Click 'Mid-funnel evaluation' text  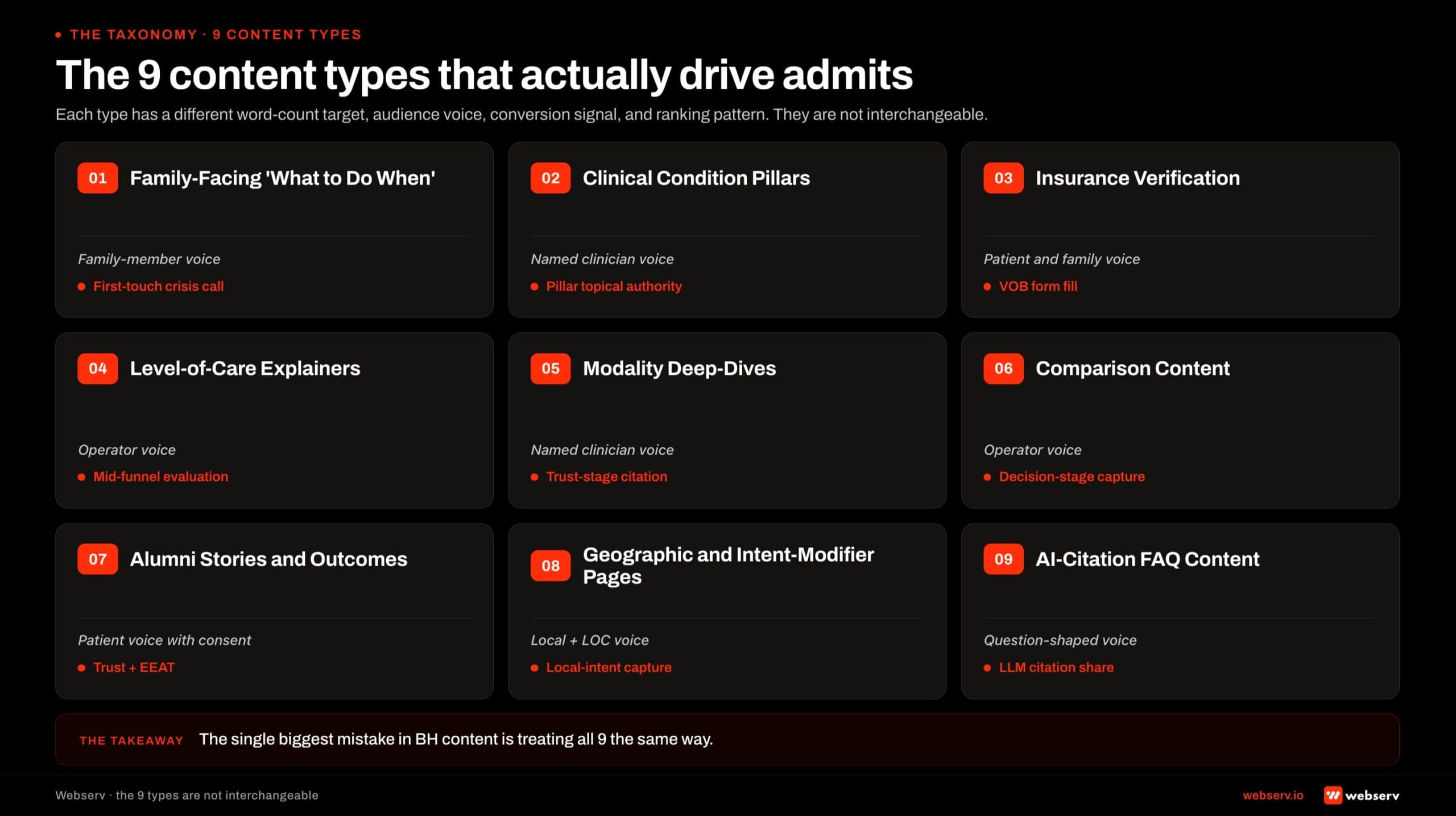160,477
